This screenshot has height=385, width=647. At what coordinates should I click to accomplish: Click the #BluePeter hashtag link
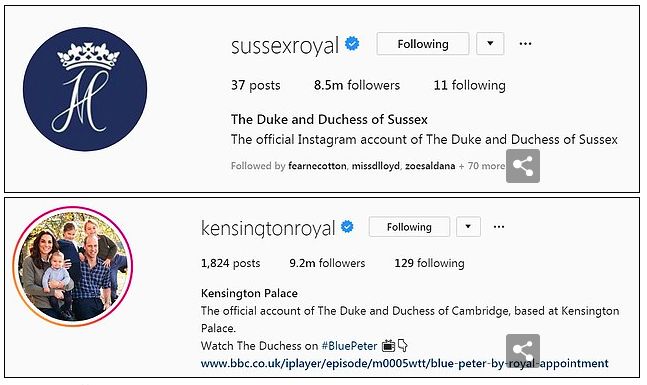(x=349, y=346)
